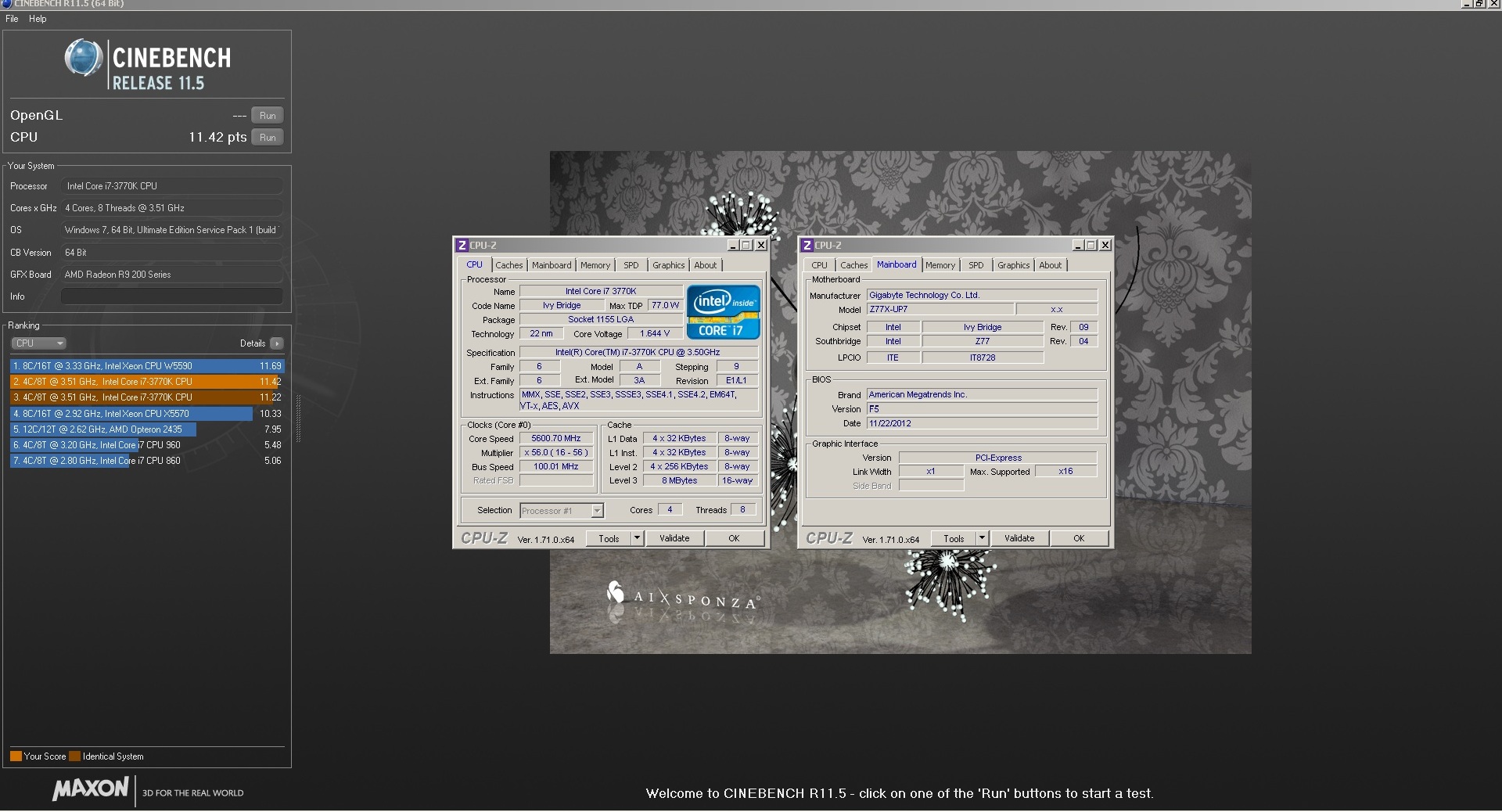Click the MAXON logo

tap(91, 789)
